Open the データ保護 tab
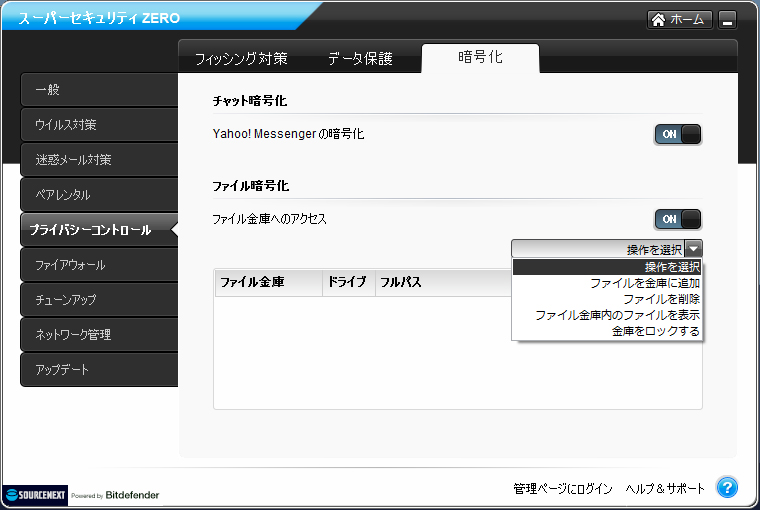The height and width of the screenshot is (510, 760). [360, 59]
